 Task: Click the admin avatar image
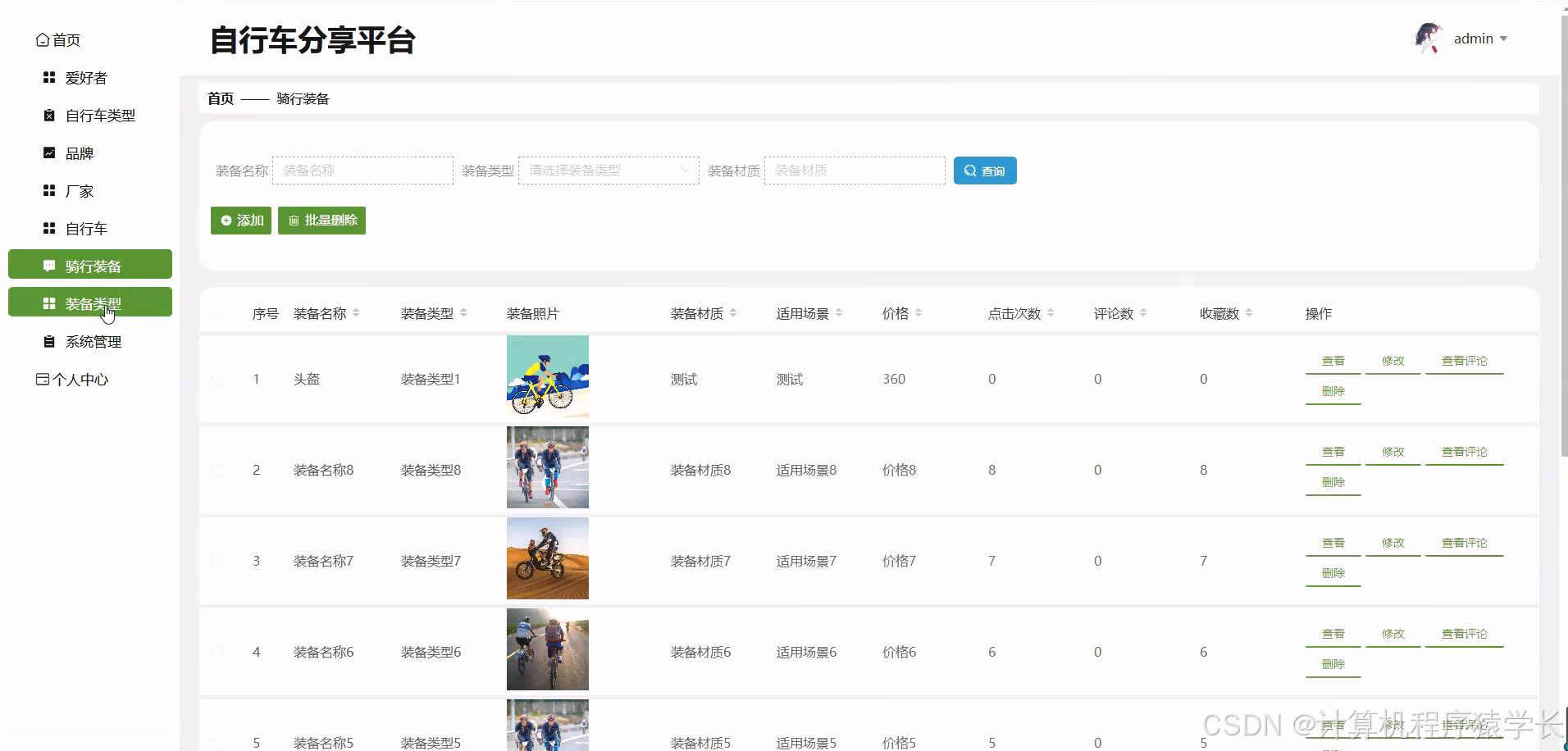[x=1429, y=39]
